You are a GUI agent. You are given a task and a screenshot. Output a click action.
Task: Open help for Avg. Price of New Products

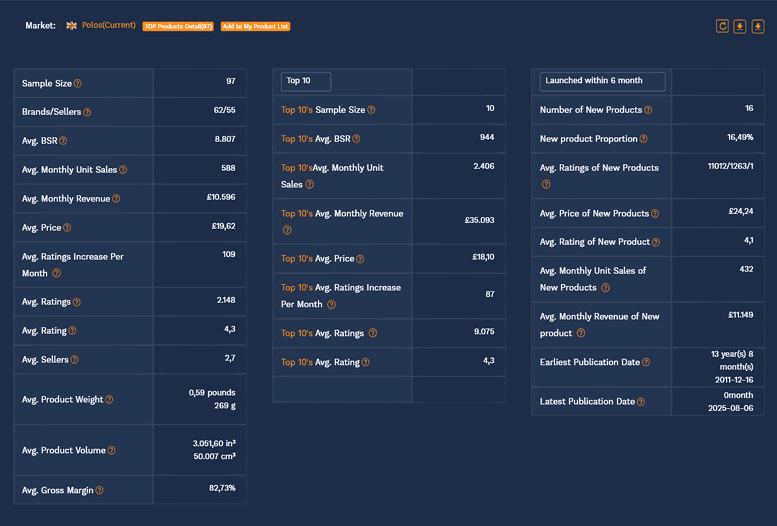[655, 213]
